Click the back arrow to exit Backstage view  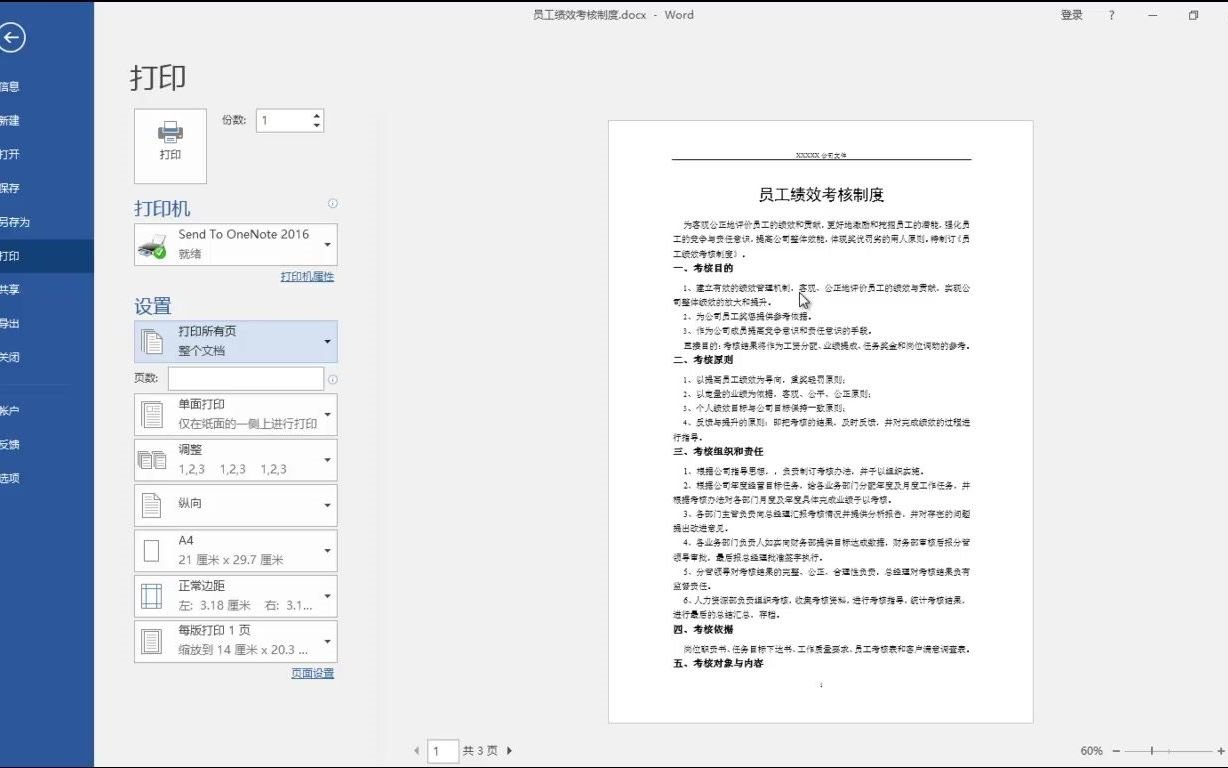click(15, 38)
